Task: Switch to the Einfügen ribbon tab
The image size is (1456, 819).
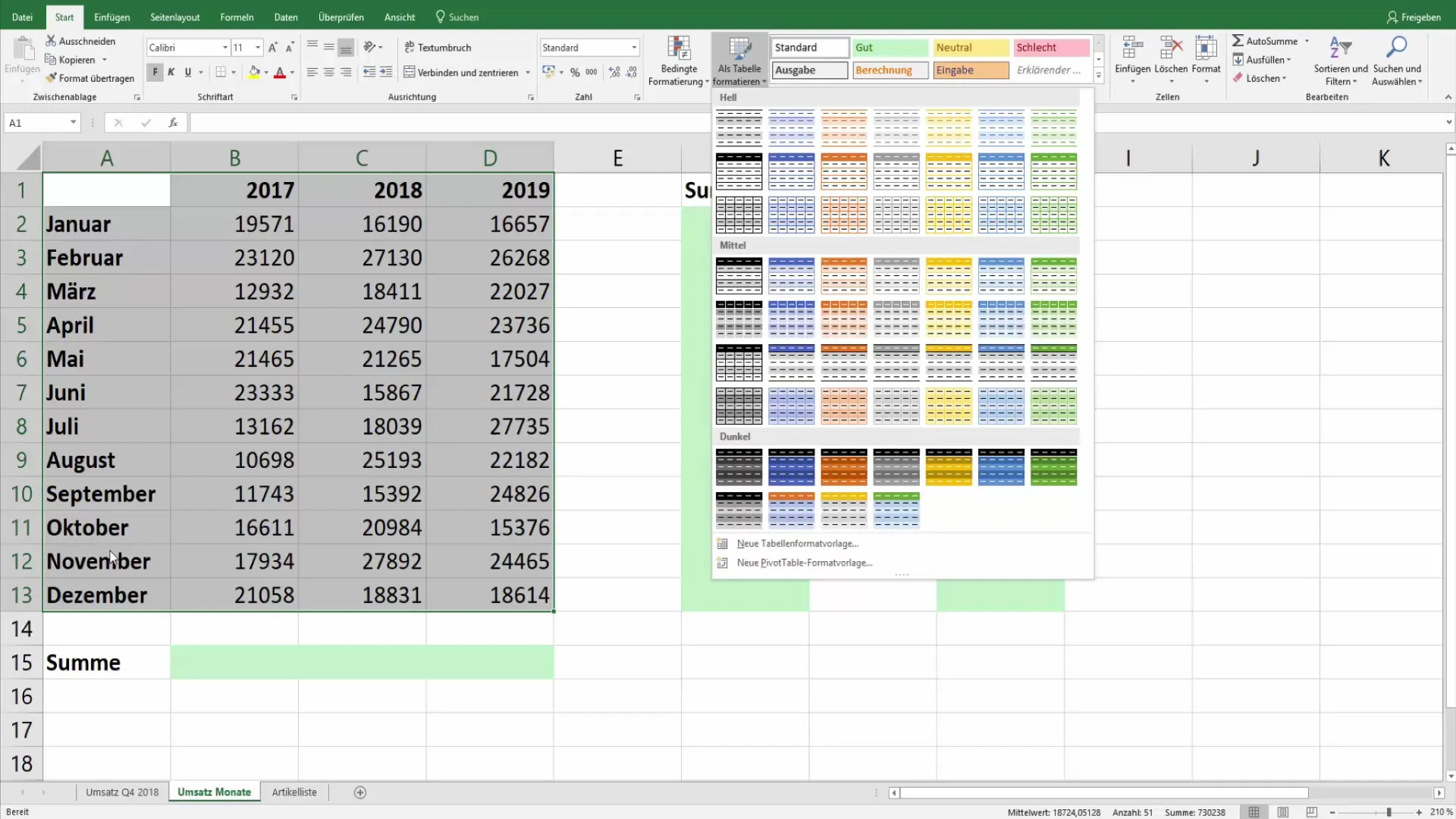Action: click(111, 17)
